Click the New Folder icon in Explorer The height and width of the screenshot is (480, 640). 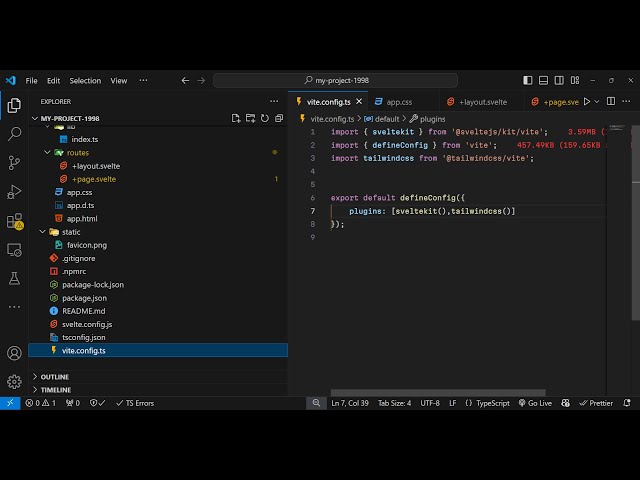250,118
